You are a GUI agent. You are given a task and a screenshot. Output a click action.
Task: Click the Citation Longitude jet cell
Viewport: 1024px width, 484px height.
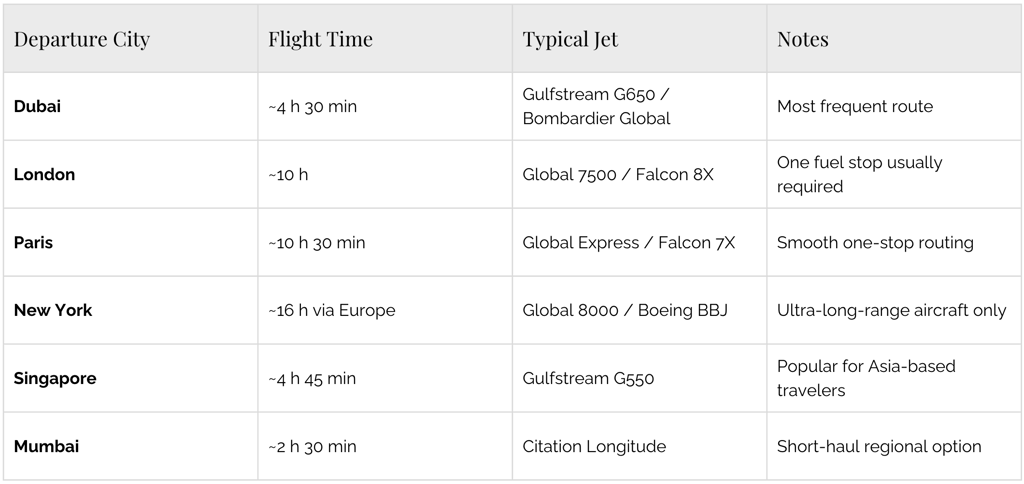594,446
